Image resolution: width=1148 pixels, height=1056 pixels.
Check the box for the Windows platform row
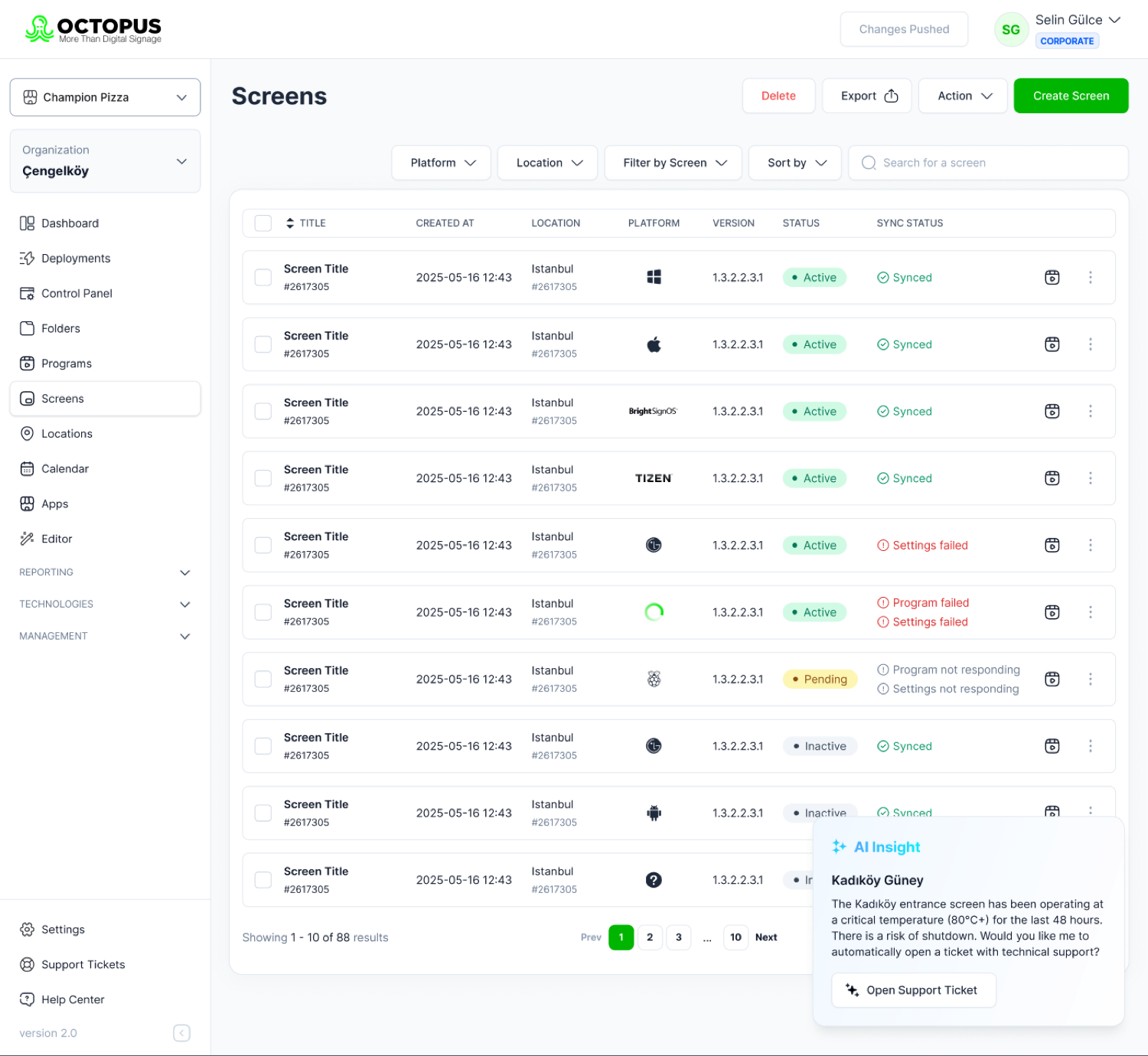coord(263,277)
